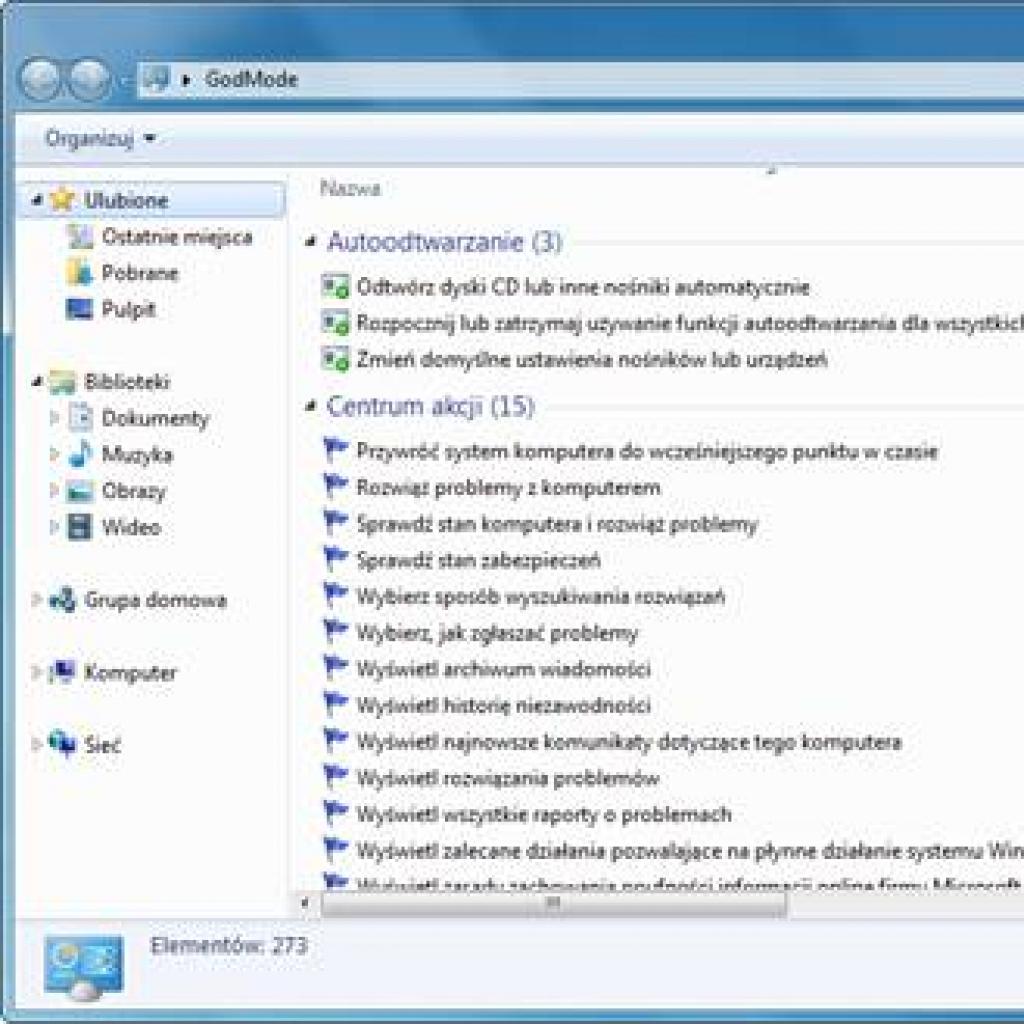The width and height of the screenshot is (1024, 1024).
Task: Click flag icon beside 'Wyświetl archiwum wiadomości'
Action: click(336, 668)
